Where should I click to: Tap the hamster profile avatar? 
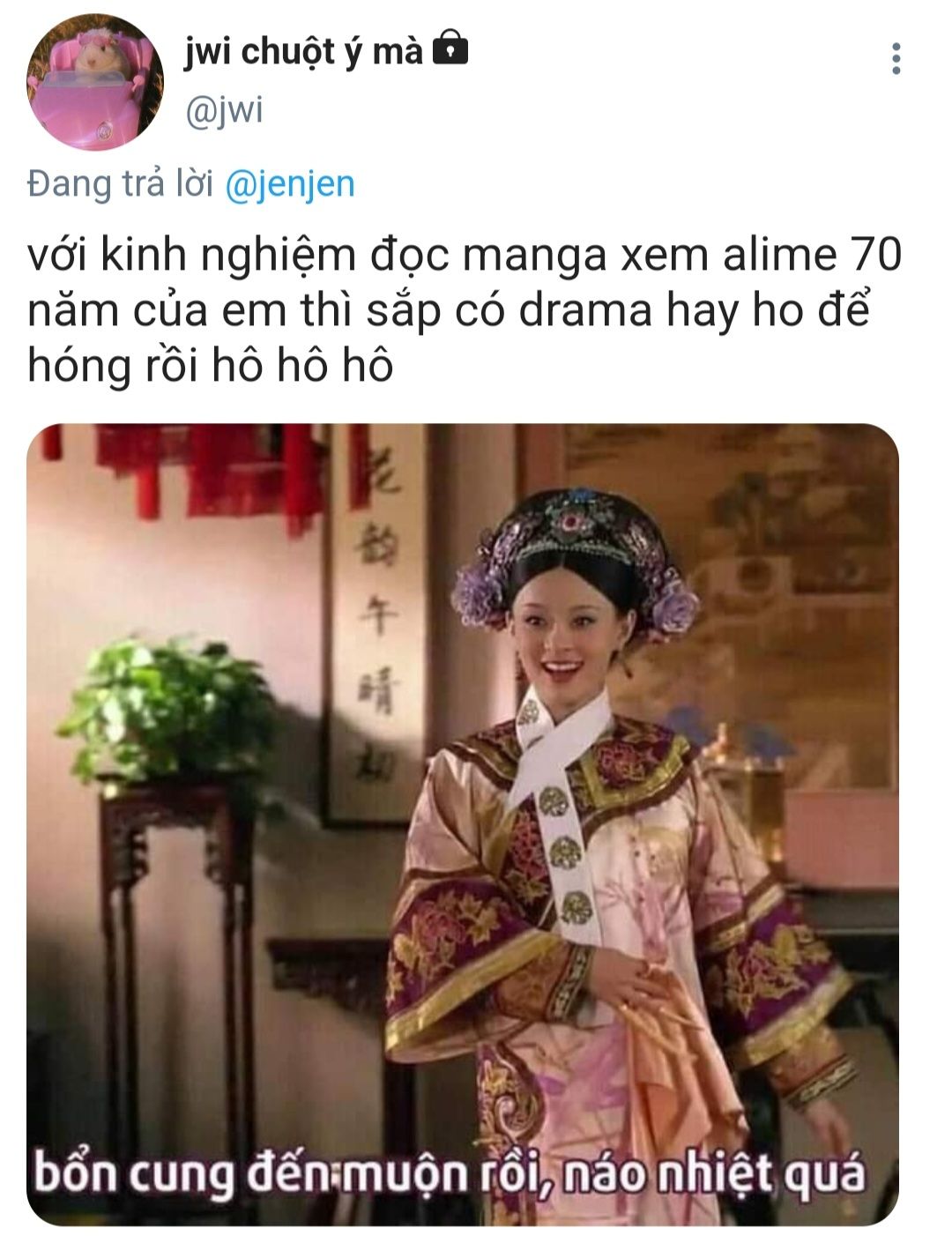click(94, 83)
